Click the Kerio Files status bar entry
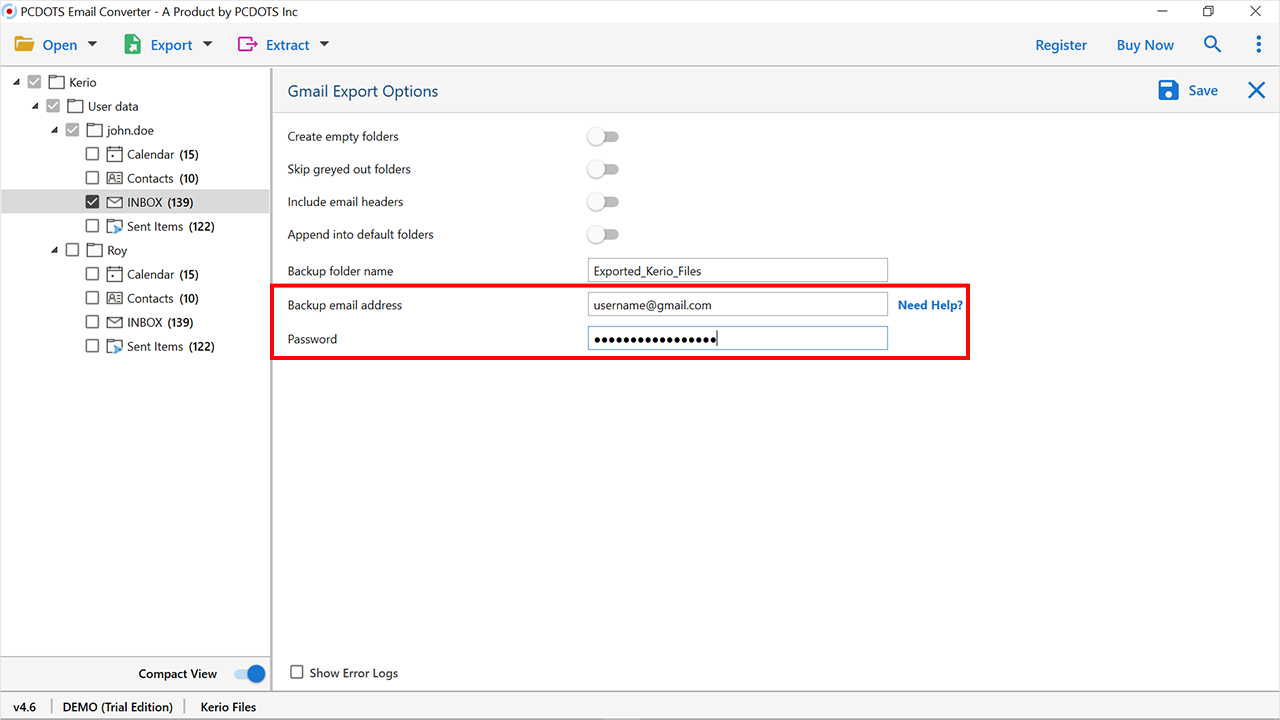 point(228,707)
